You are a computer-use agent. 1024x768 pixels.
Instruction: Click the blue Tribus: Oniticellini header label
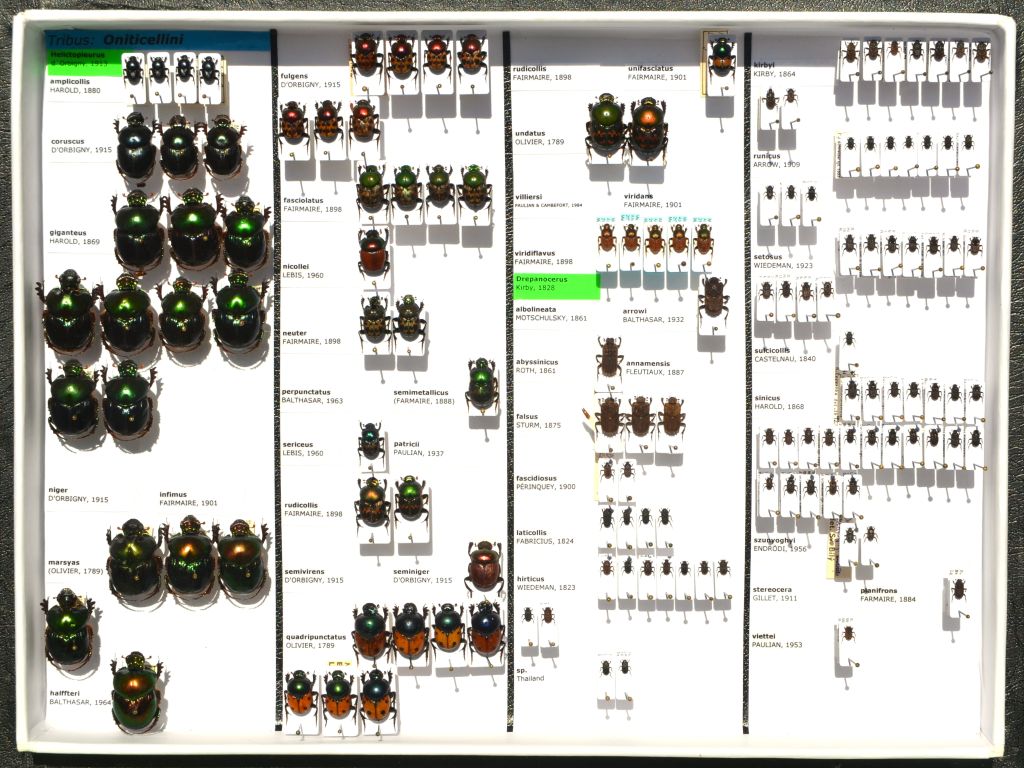pos(158,40)
